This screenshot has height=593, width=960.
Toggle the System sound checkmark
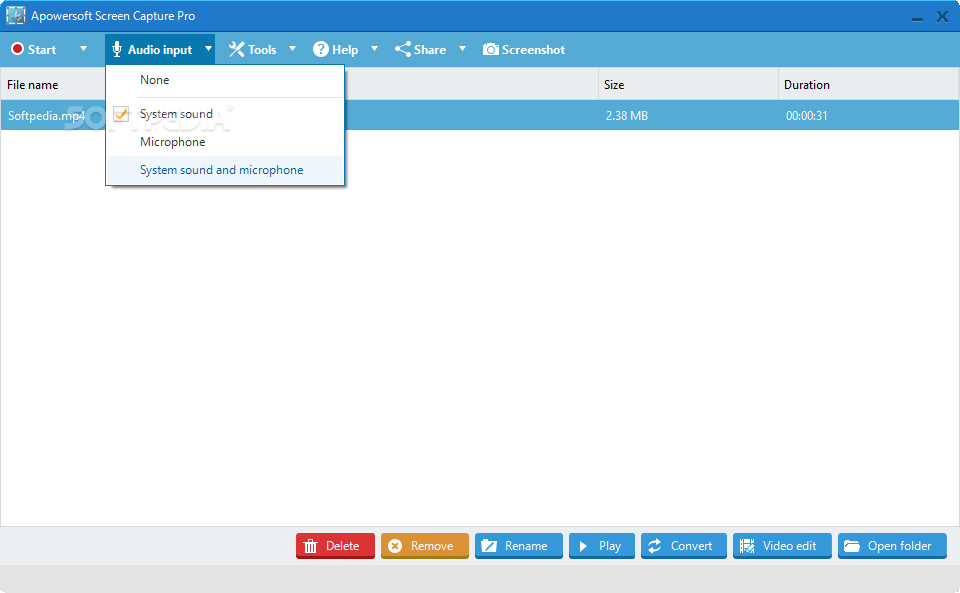click(121, 114)
